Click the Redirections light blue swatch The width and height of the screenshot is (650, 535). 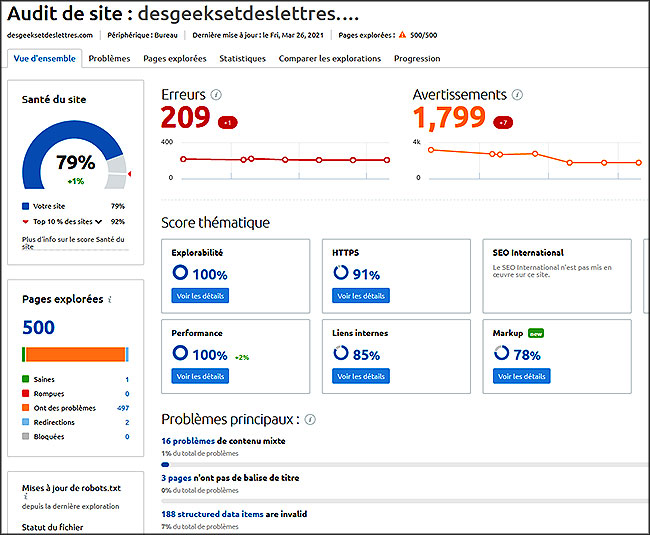point(25,422)
